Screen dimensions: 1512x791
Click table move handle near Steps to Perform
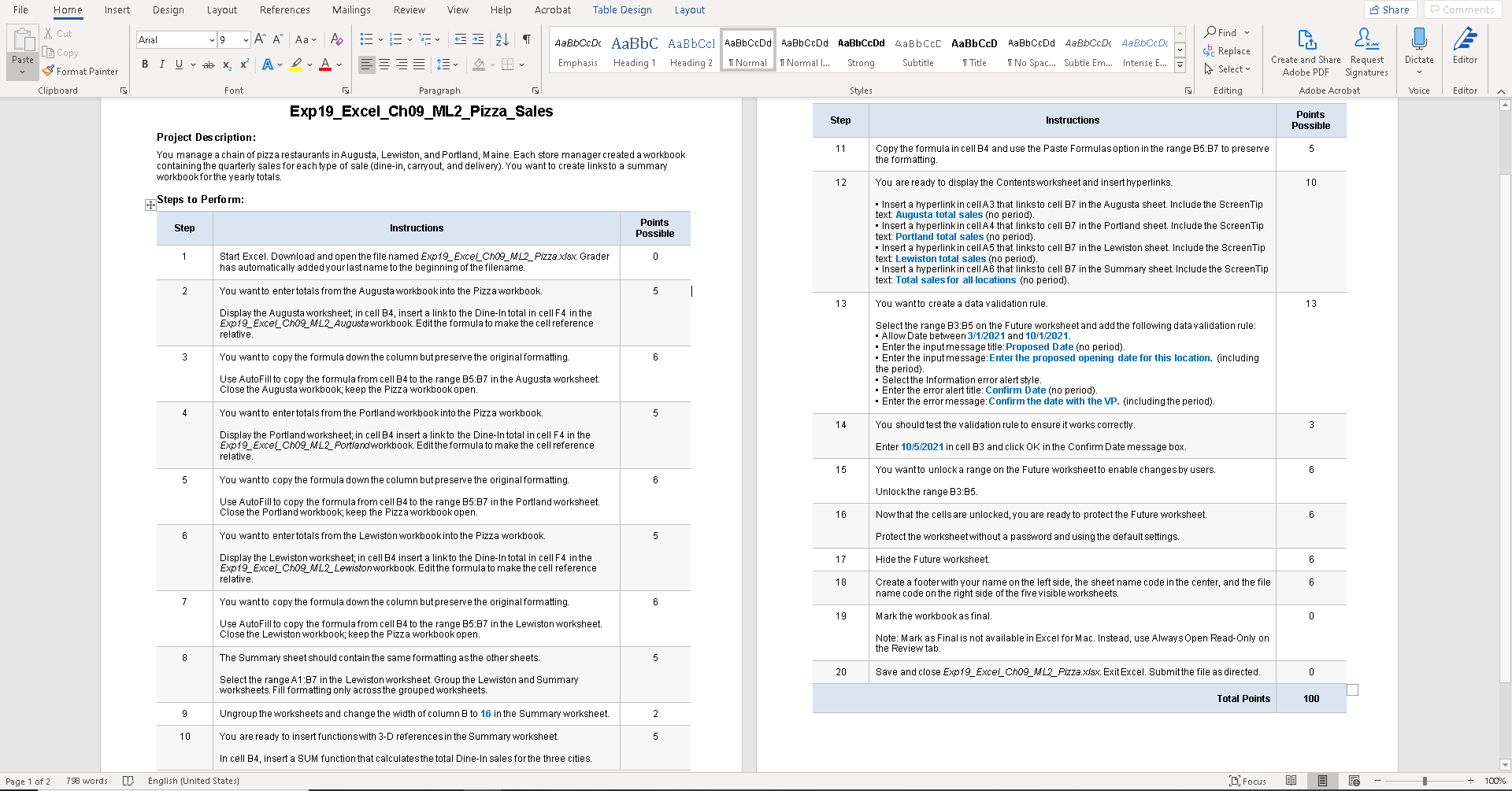coord(150,205)
